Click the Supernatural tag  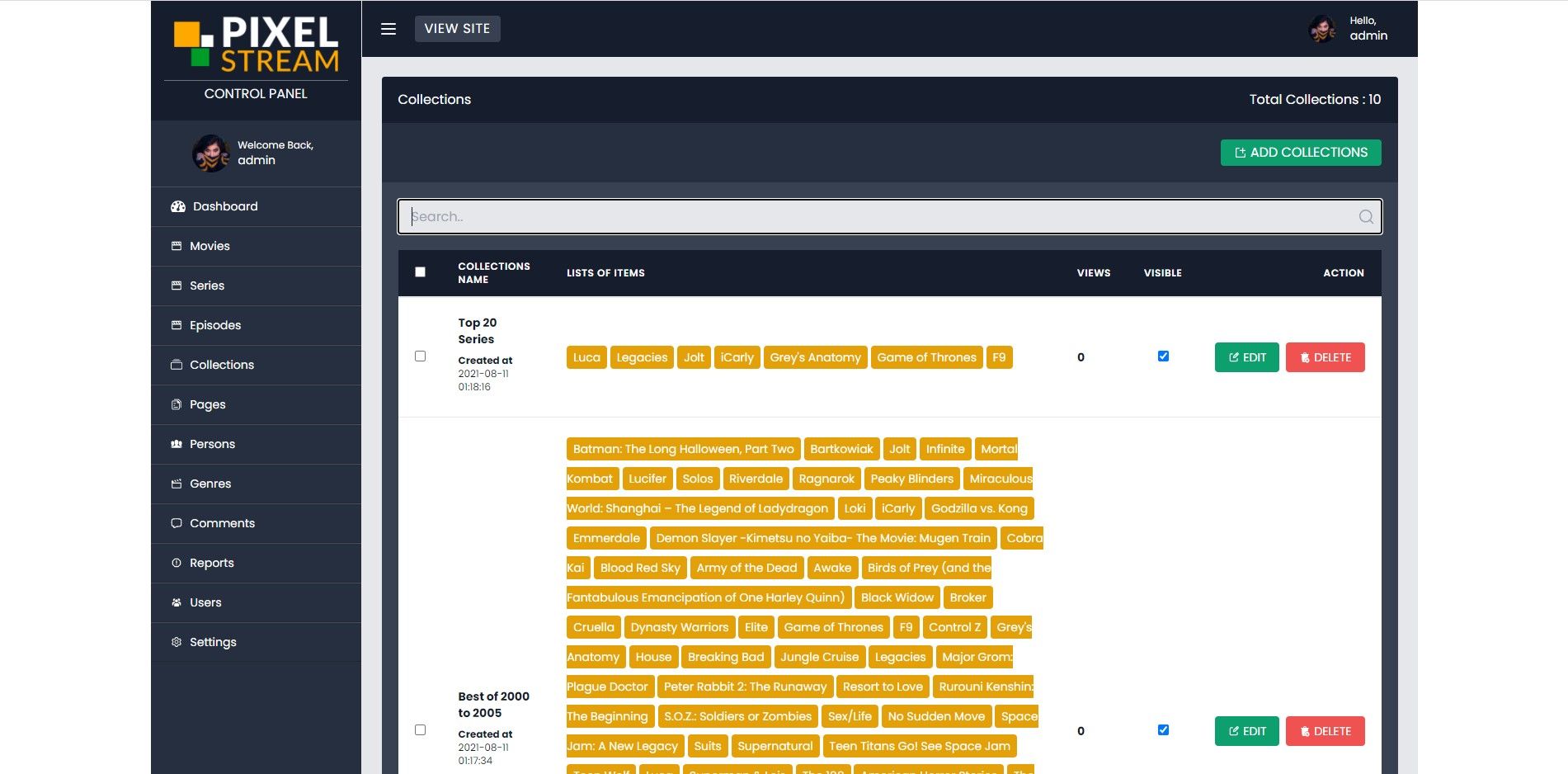775,746
